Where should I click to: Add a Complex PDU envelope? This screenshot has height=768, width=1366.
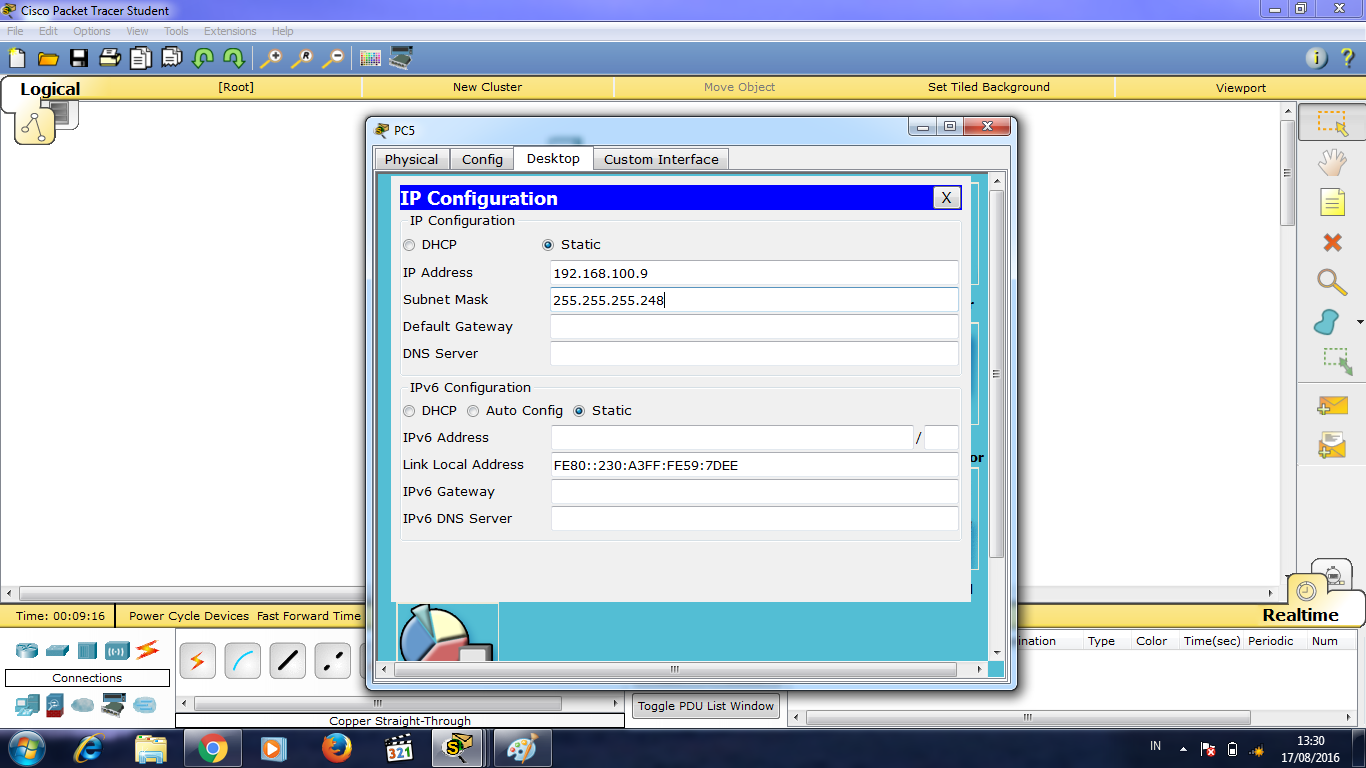tap(1332, 445)
